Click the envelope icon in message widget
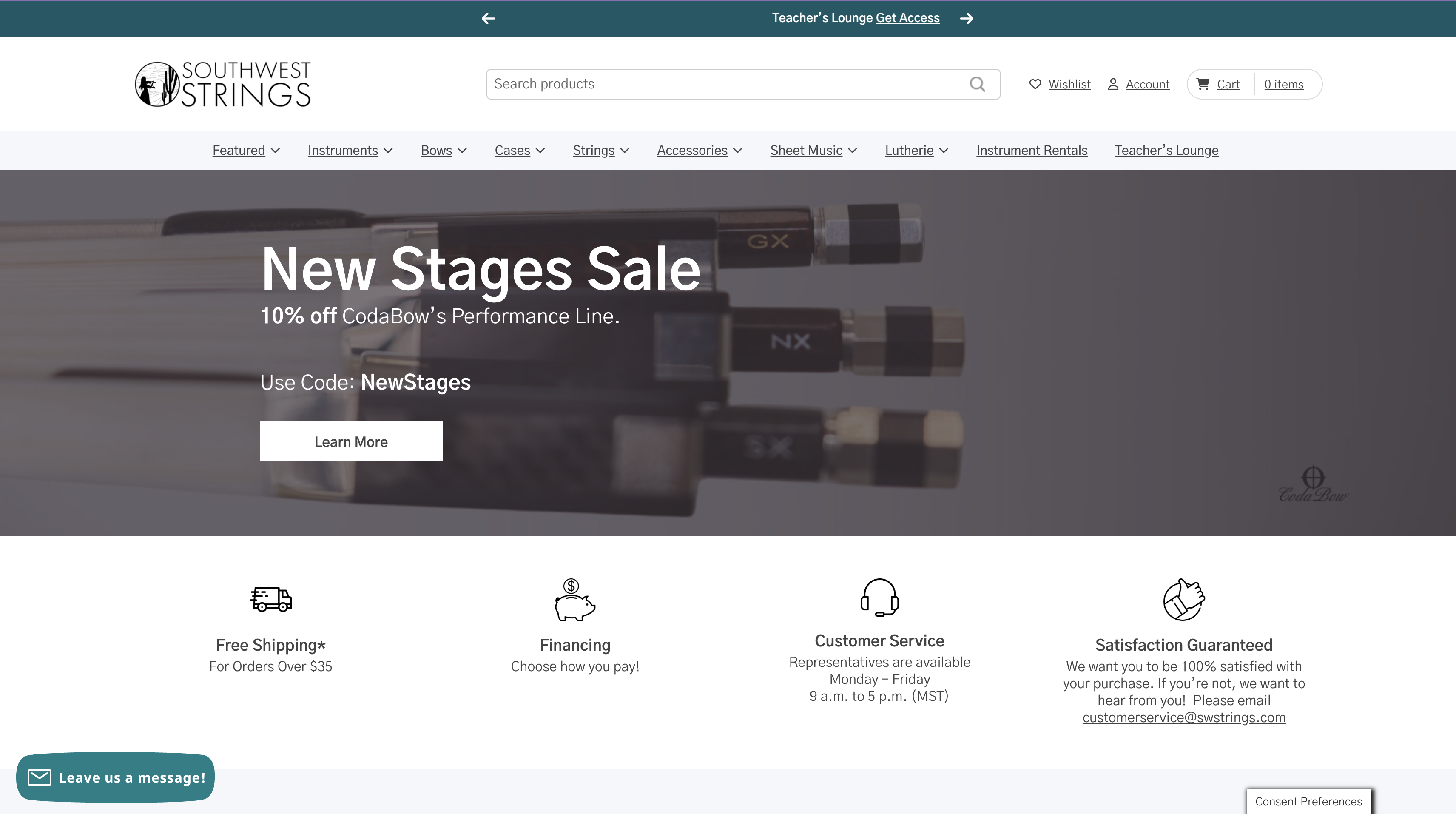1456x814 pixels. (40, 777)
